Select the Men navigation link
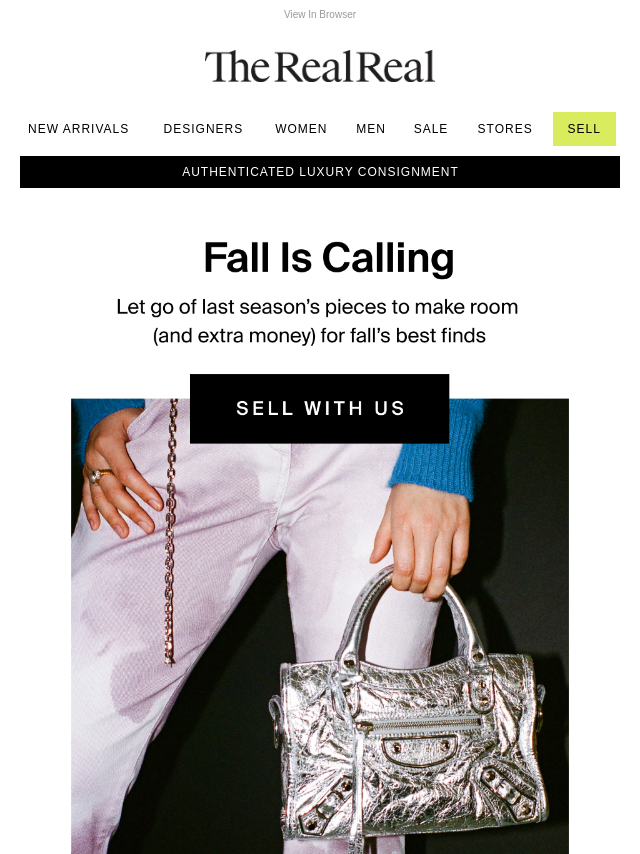The width and height of the screenshot is (640, 854). (370, 129)
